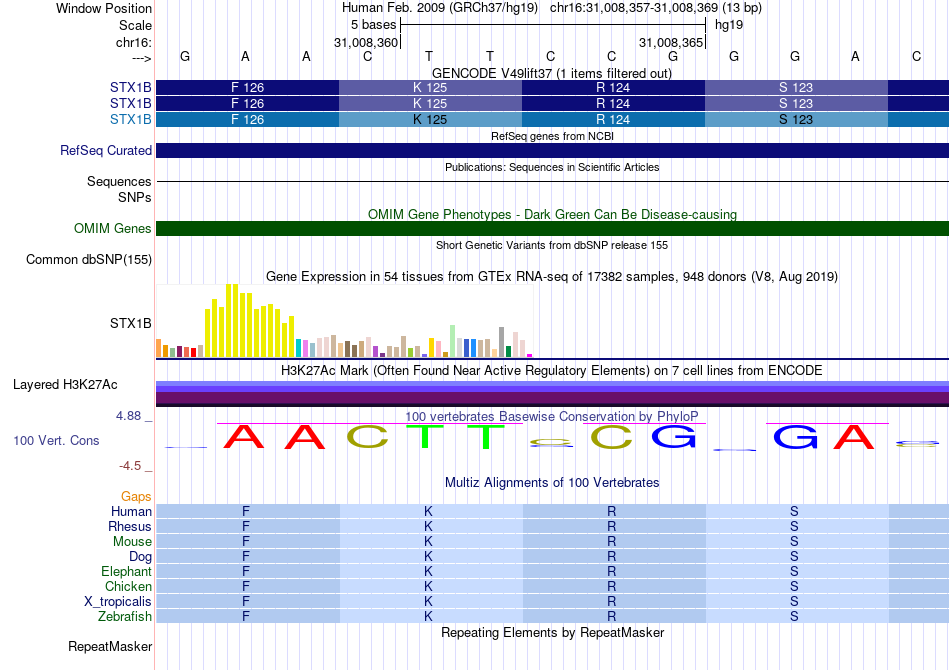Click K 125 codon in light-blue STX1B transcript
Image resolution: width=950 pixels, height=670 pixels.
[x=430, y=119]
